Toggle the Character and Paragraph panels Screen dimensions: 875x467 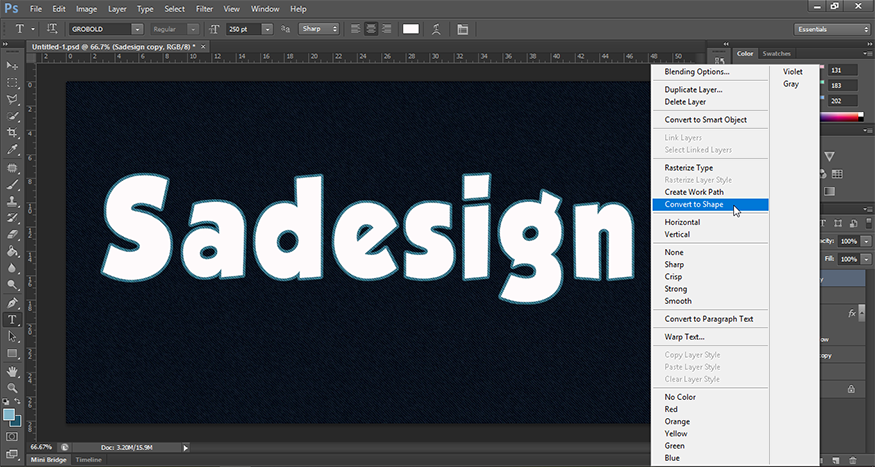point(463,29)
